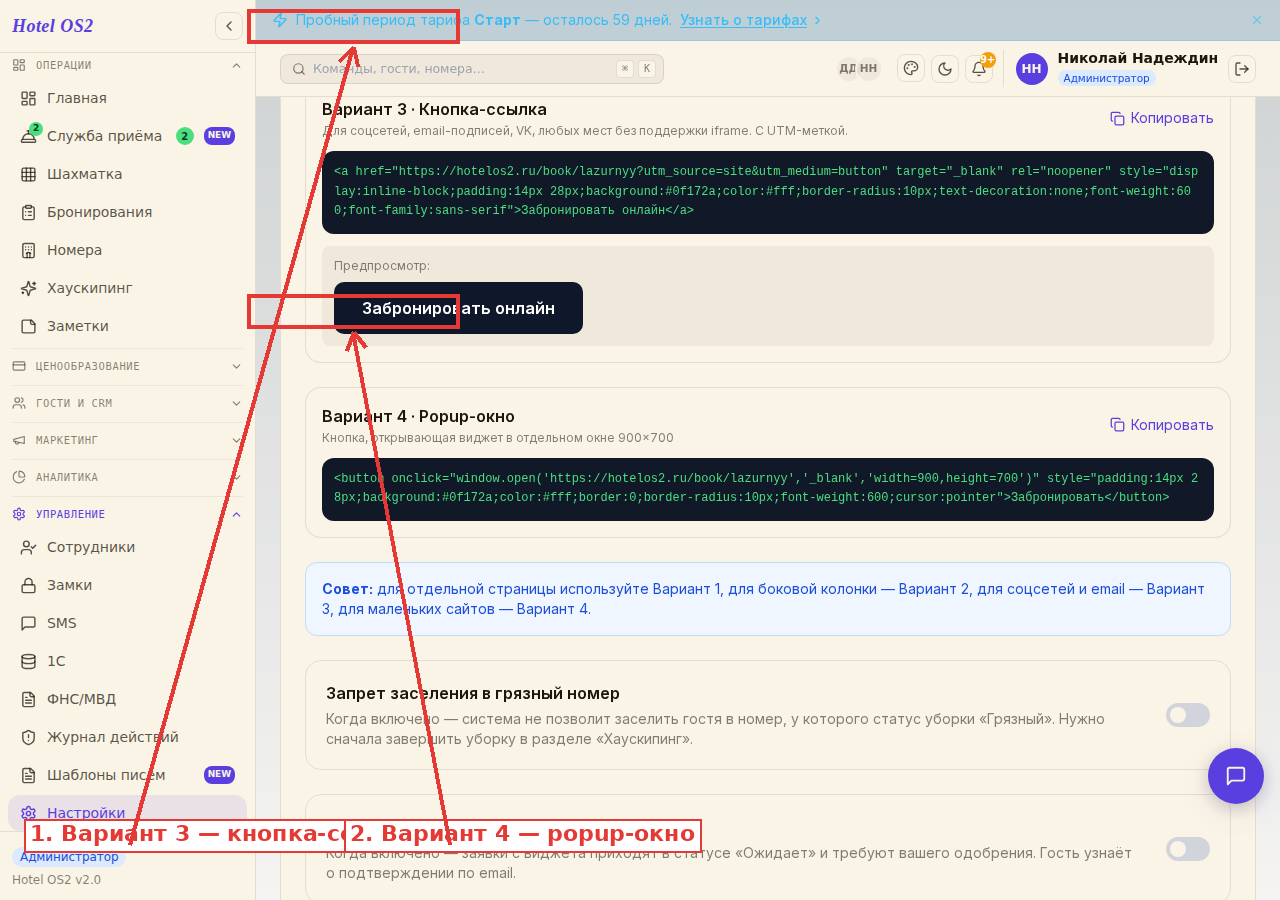Select the Вариант 3 HTML code block
Screen dimensions: 1280x900
768,192
